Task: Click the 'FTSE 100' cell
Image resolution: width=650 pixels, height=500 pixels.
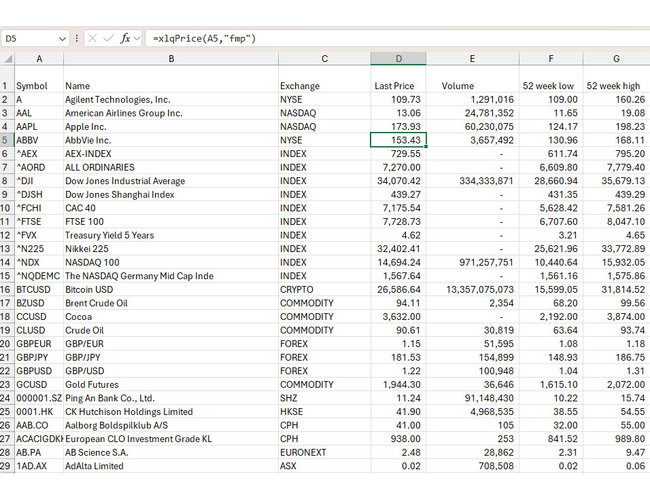Action: (171, 221)
